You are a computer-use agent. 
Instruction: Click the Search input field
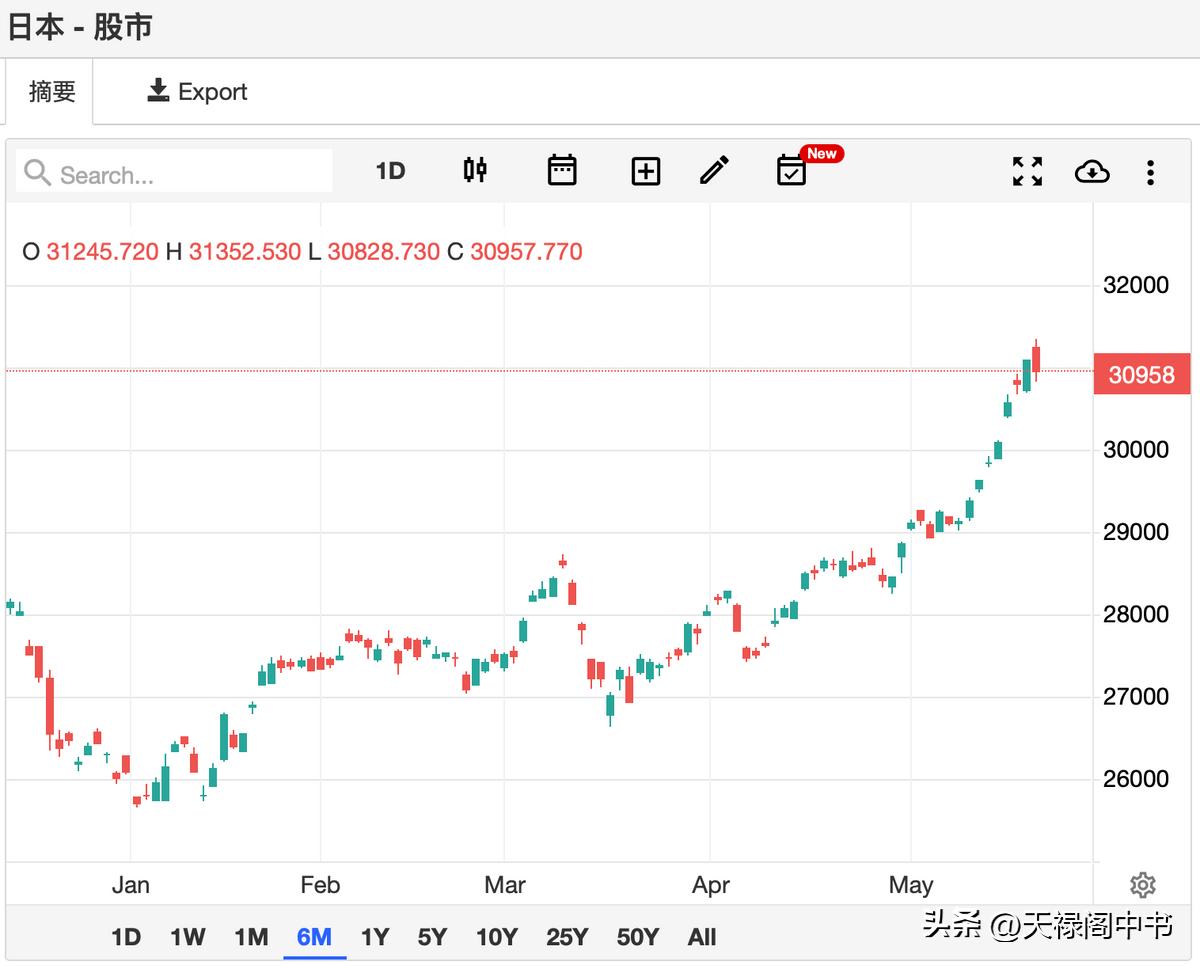[175, 174]
